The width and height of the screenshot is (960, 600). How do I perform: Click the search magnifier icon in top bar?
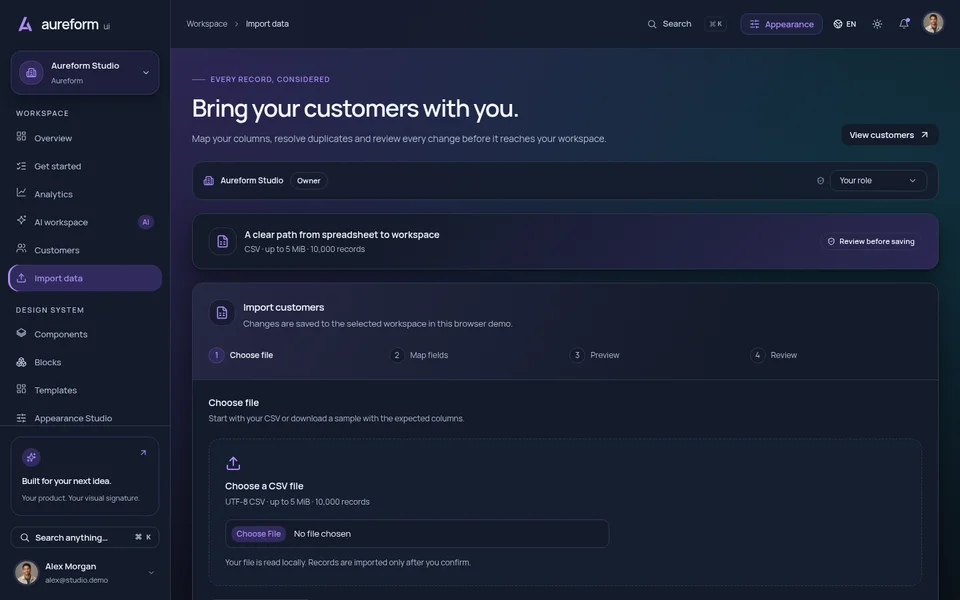(x=652, y=24)
